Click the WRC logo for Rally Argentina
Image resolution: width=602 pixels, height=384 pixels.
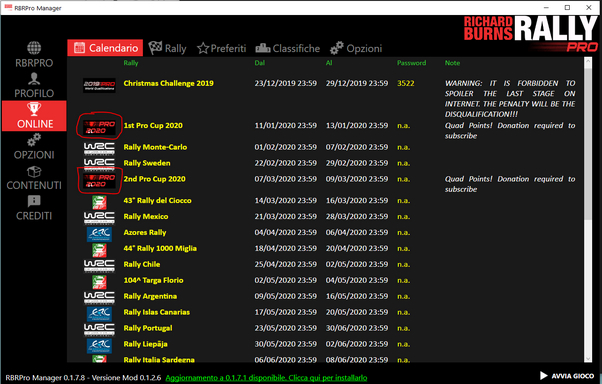[x=99, y=297]
